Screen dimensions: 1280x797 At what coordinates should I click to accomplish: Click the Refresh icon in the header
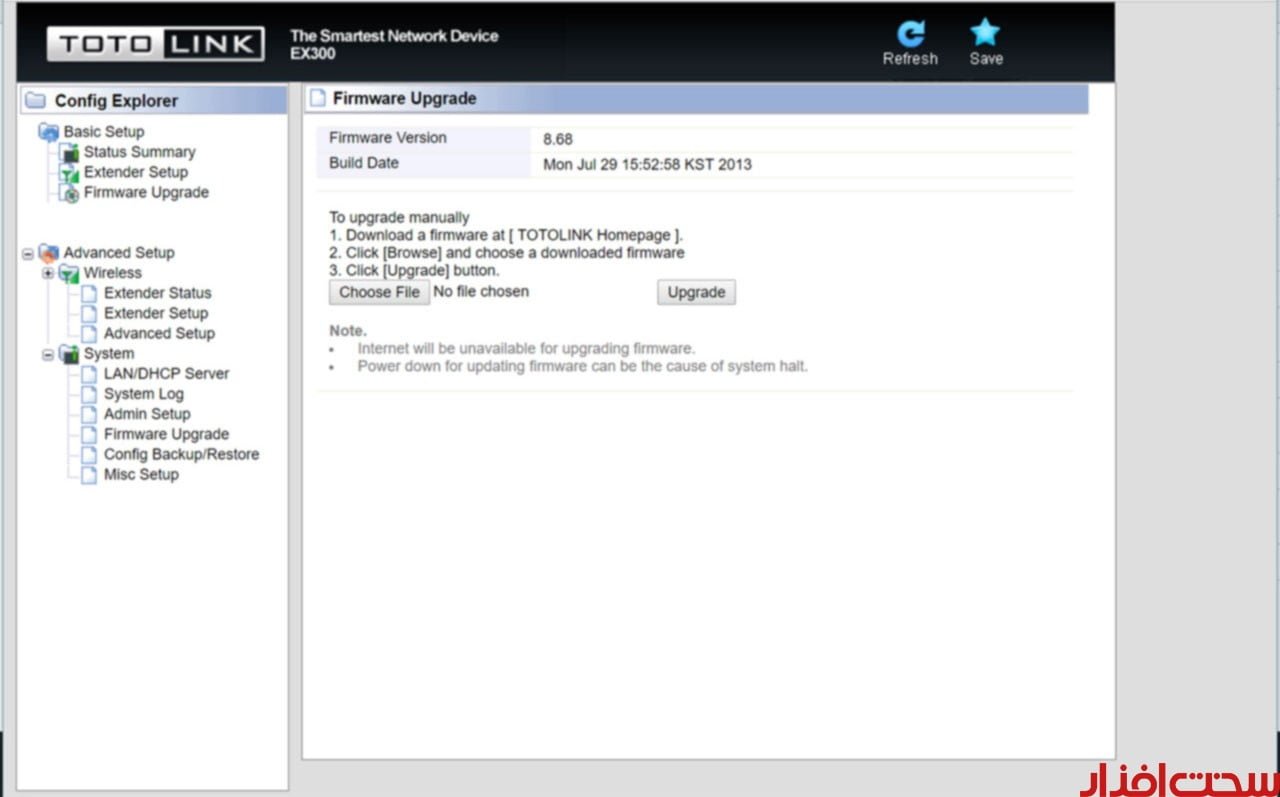pos(910,35)
